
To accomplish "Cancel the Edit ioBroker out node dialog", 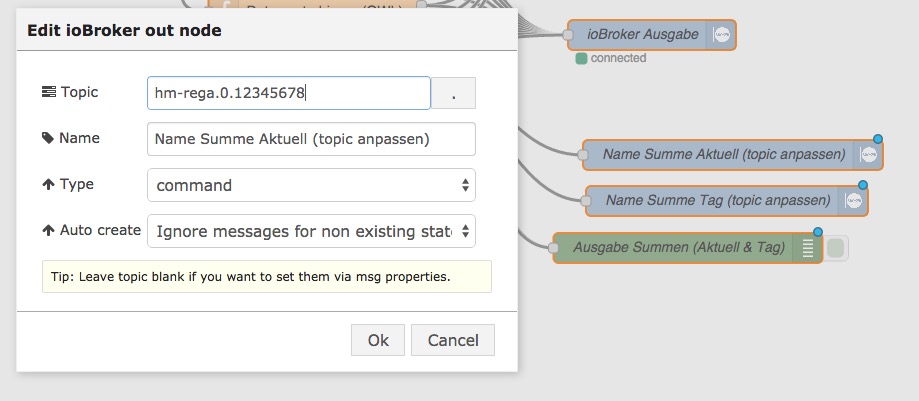I will point(453,340).
